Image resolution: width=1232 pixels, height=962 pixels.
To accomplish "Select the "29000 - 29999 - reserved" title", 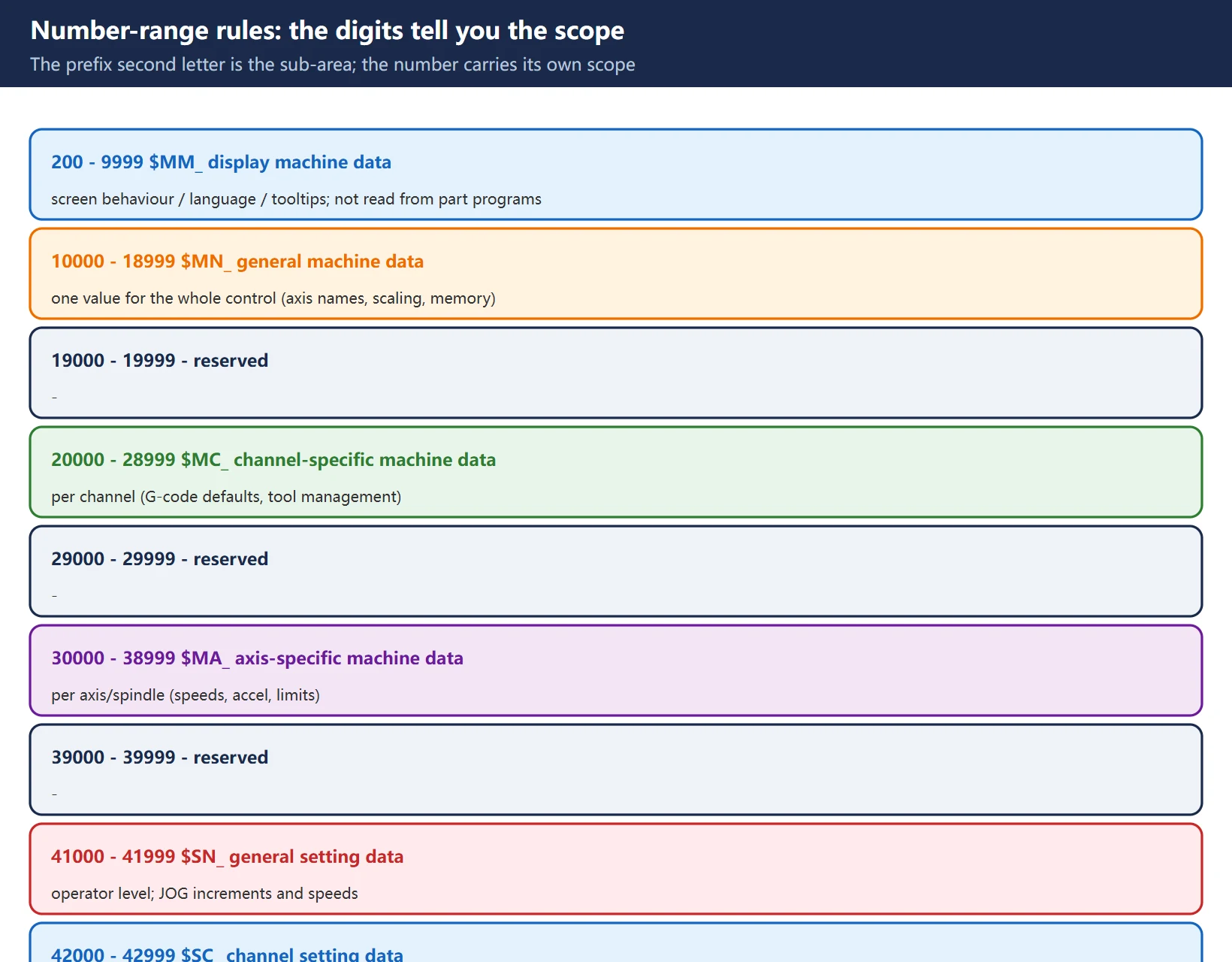I will click(x=159, y=559).
